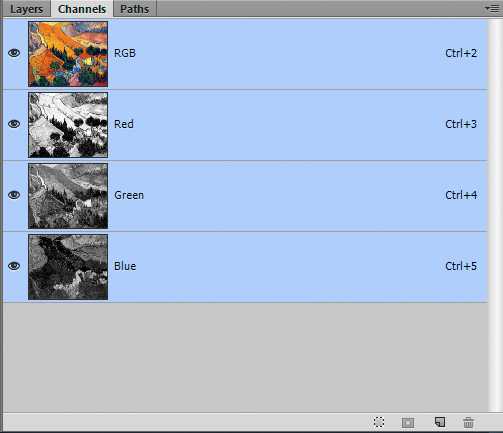Click the Red channel grayscale thumbnail
The height and width of the screenshot is (433, 503).
(x=68, y=125)
